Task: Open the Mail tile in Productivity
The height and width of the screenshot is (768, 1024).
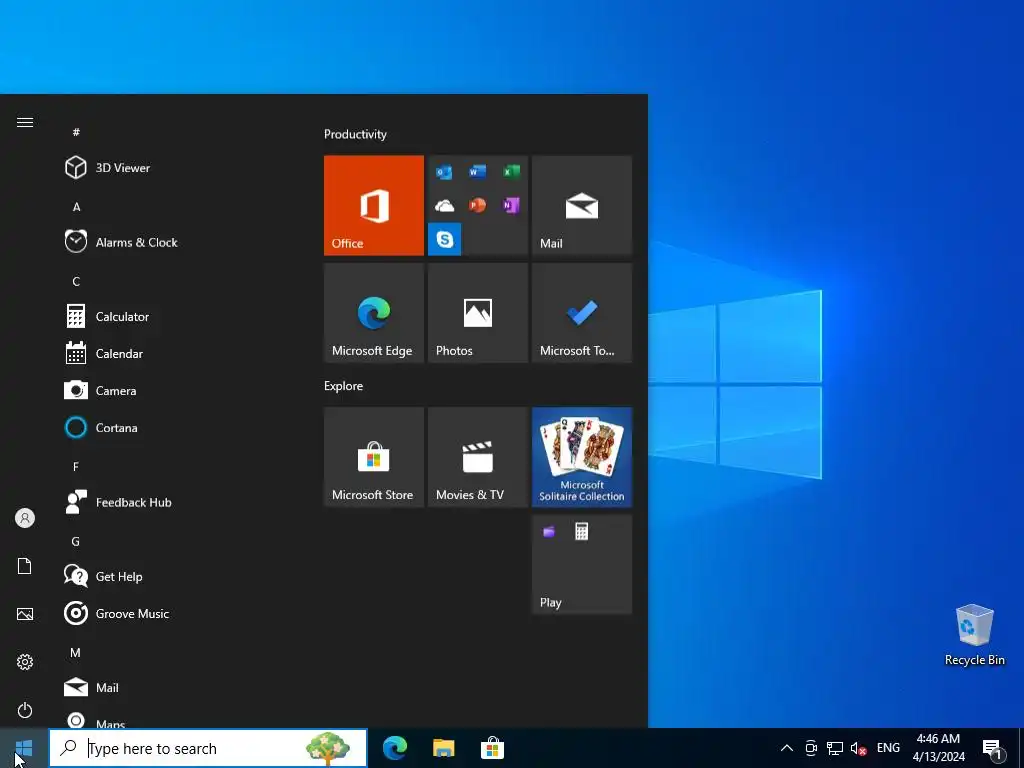Action: click(x=582, y=205)
